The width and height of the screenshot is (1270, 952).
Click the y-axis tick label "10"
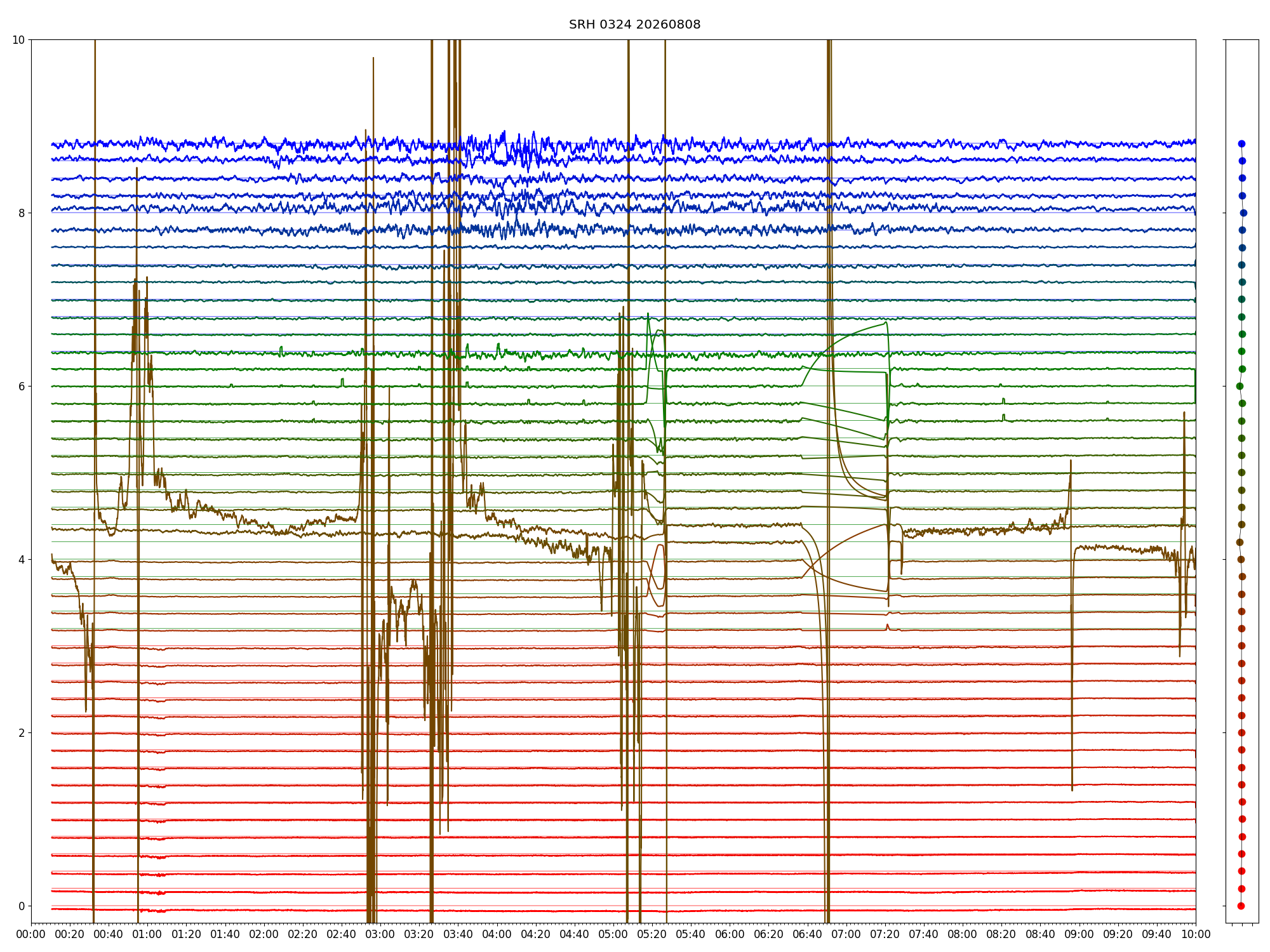tap(19, 40)
